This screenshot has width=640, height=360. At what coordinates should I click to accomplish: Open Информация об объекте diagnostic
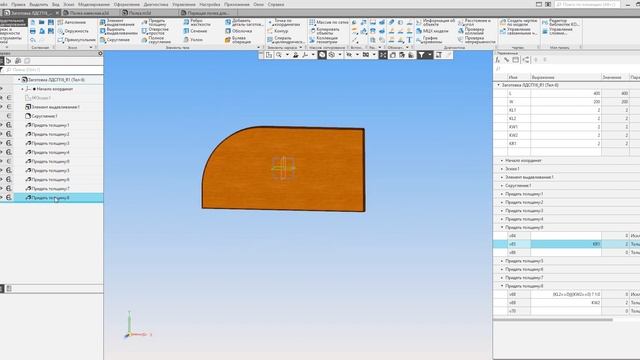[x=436, y=22]
